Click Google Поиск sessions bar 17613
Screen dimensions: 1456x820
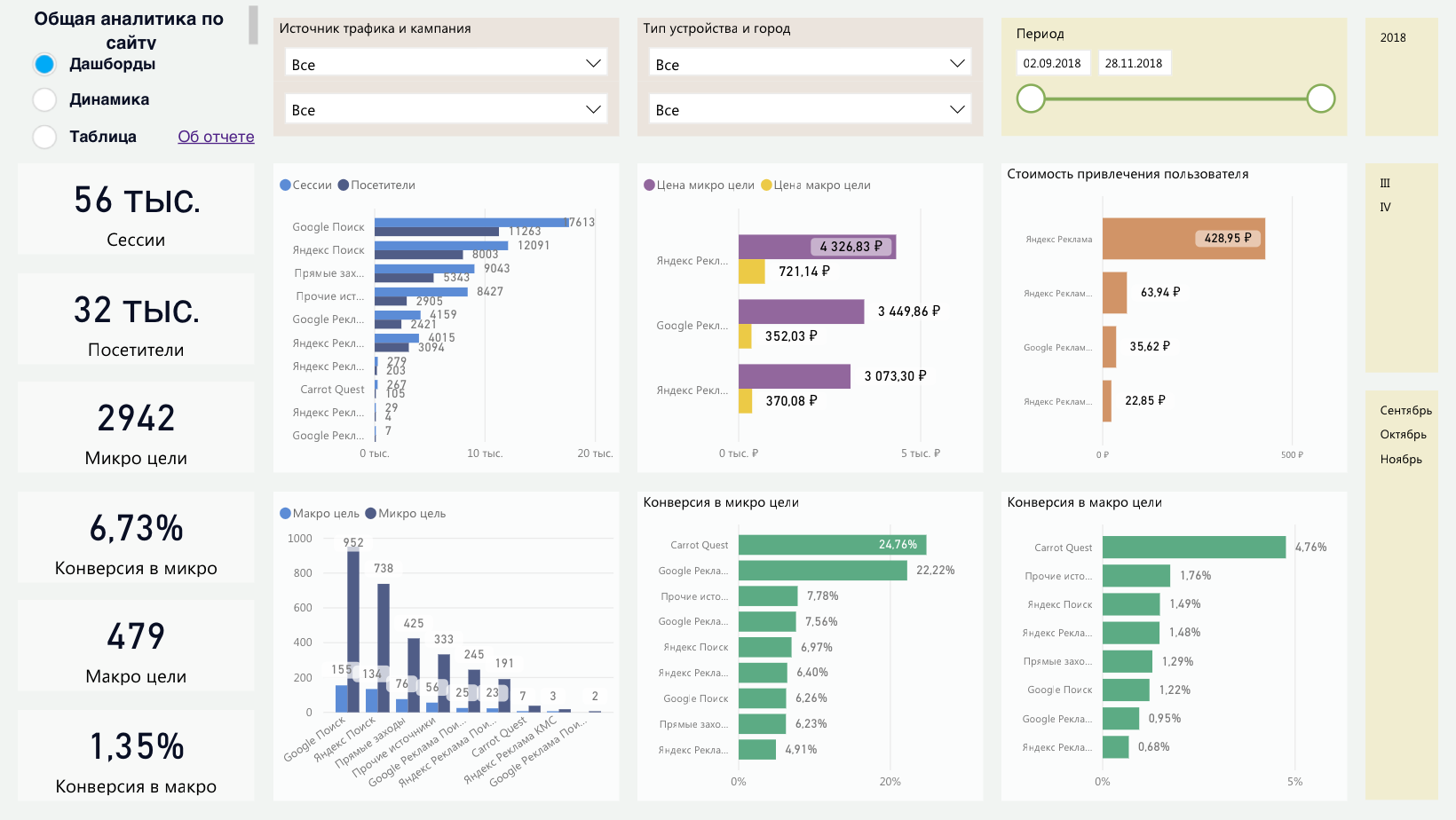coord(471,222)
